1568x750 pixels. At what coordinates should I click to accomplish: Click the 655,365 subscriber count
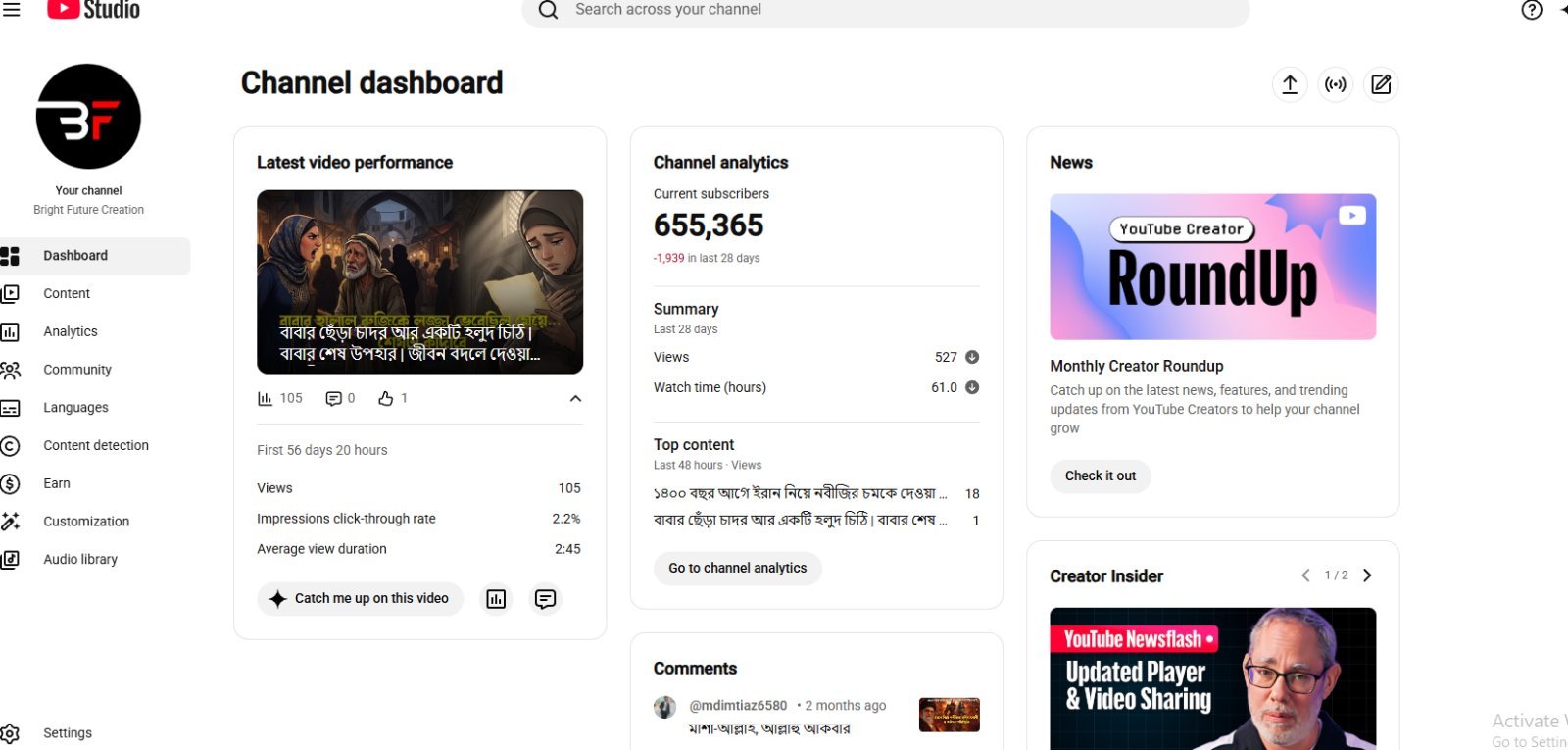(x=709, y=225)
